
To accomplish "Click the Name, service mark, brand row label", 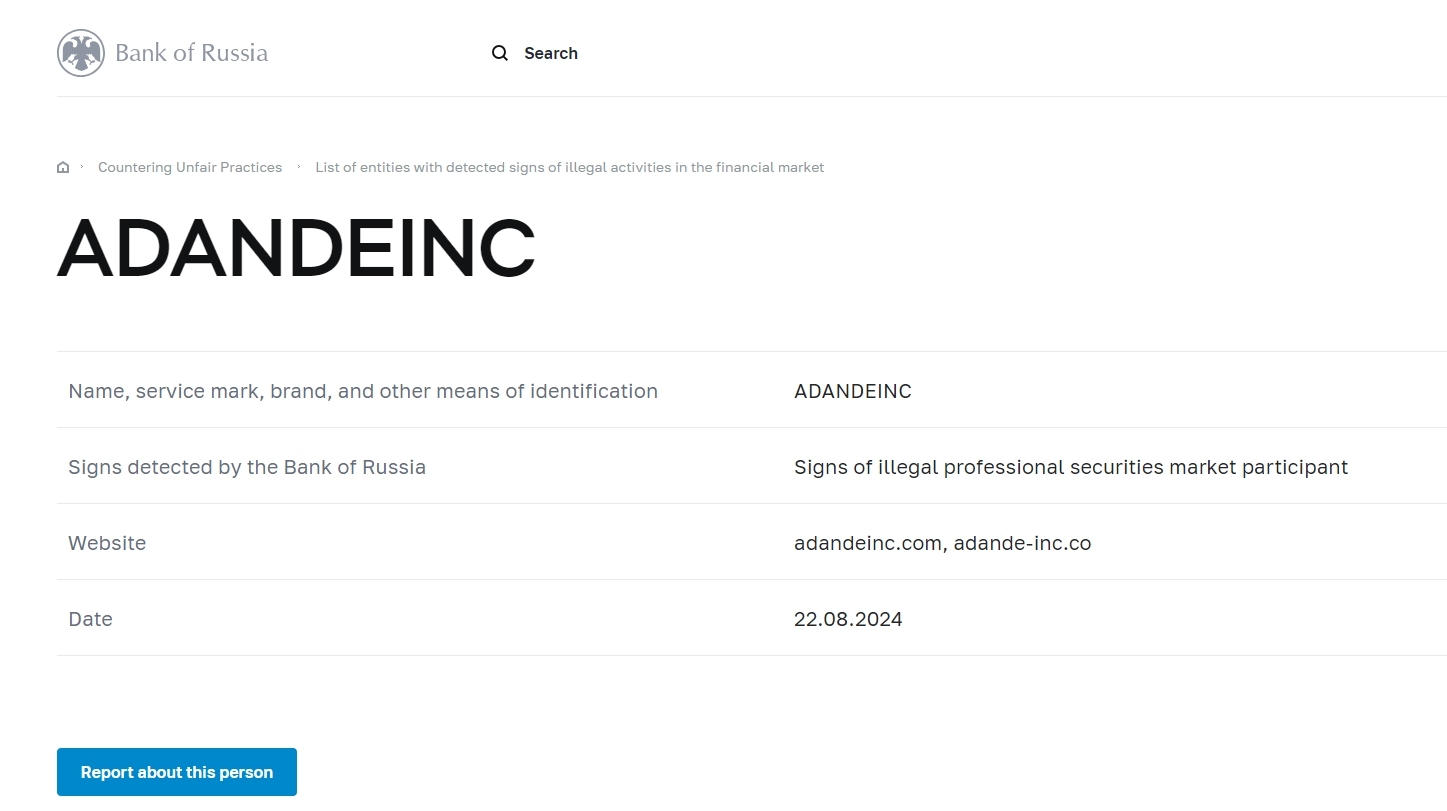I will 363,391.
